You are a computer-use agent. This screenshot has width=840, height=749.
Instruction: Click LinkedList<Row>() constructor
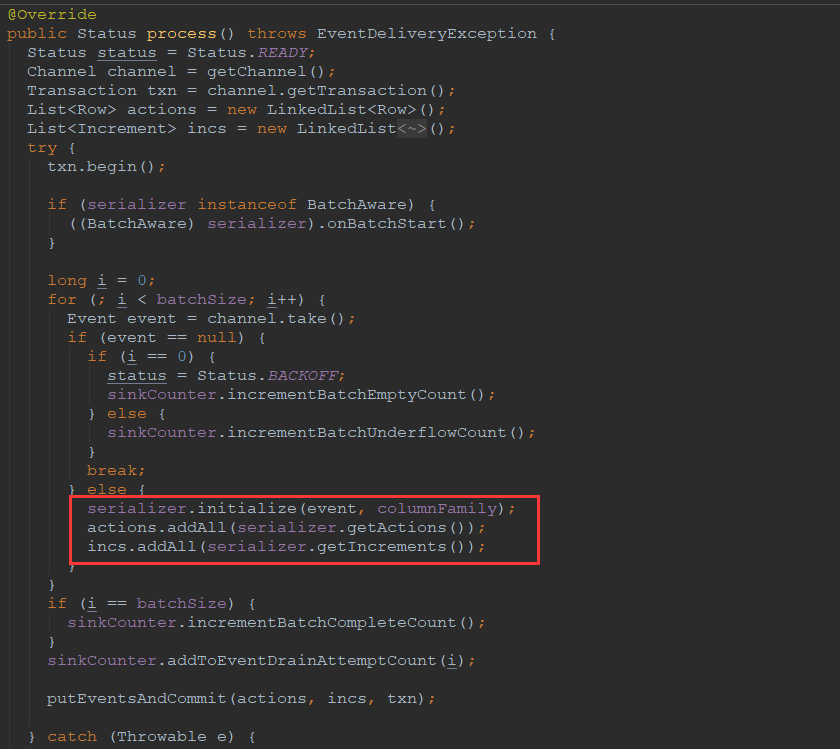pyautogui.click(x=350, y=110)
